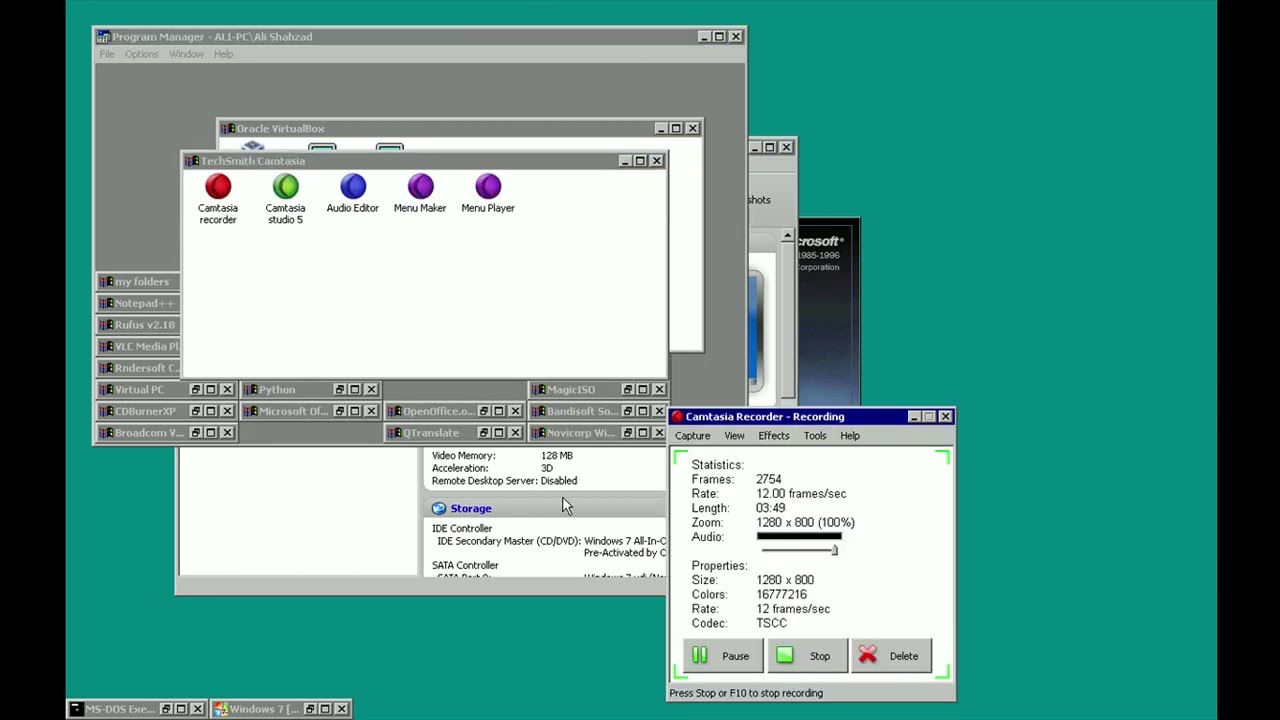Click the scroll up arrow near Microsoft splash
The image size is (1280, 720).
pyautogui.click(x=787, y=237)
